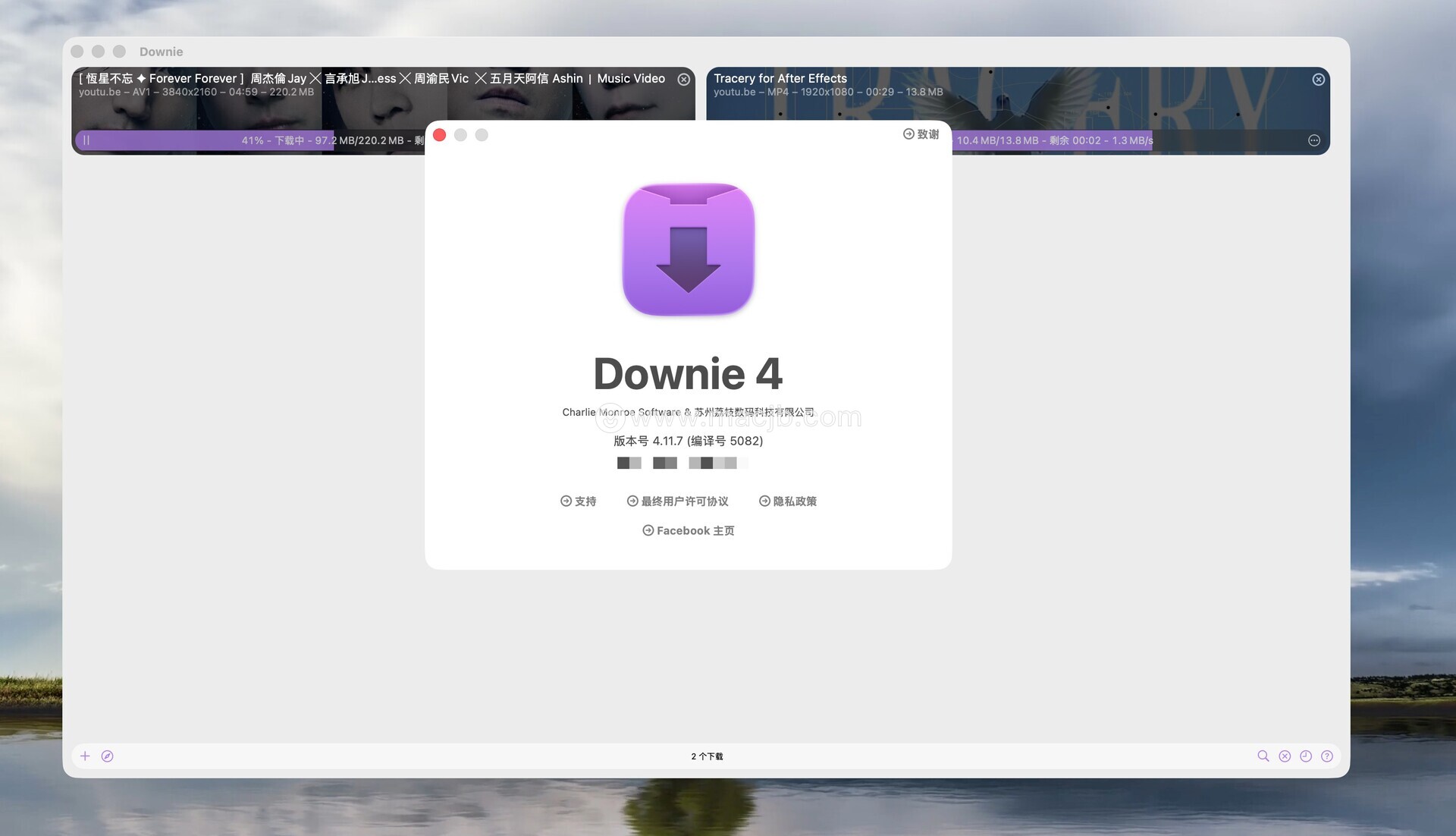
Task: Click the 支持 support link
Action: click(578, 501)
